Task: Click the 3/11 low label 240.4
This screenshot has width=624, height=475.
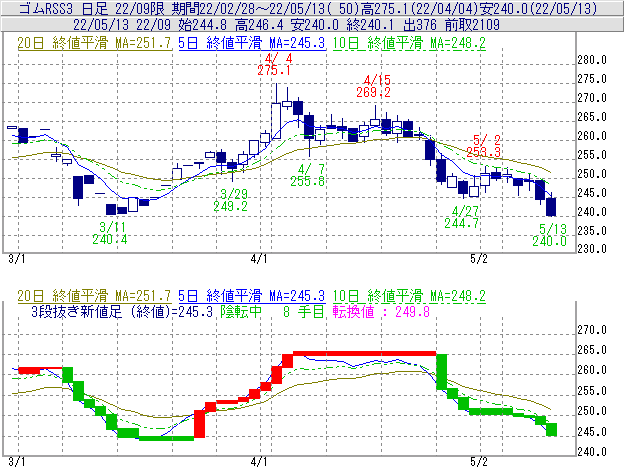Action: pyautogui.click(x=110, y=239)
